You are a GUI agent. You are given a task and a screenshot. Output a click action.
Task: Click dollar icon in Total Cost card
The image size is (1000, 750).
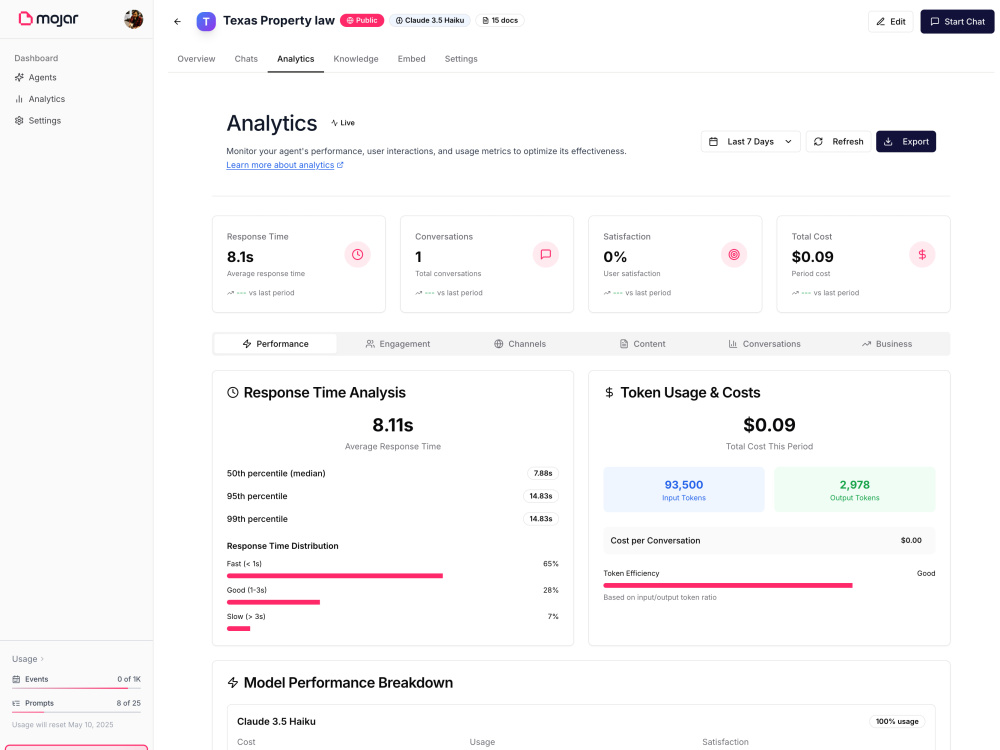(922, 254)
